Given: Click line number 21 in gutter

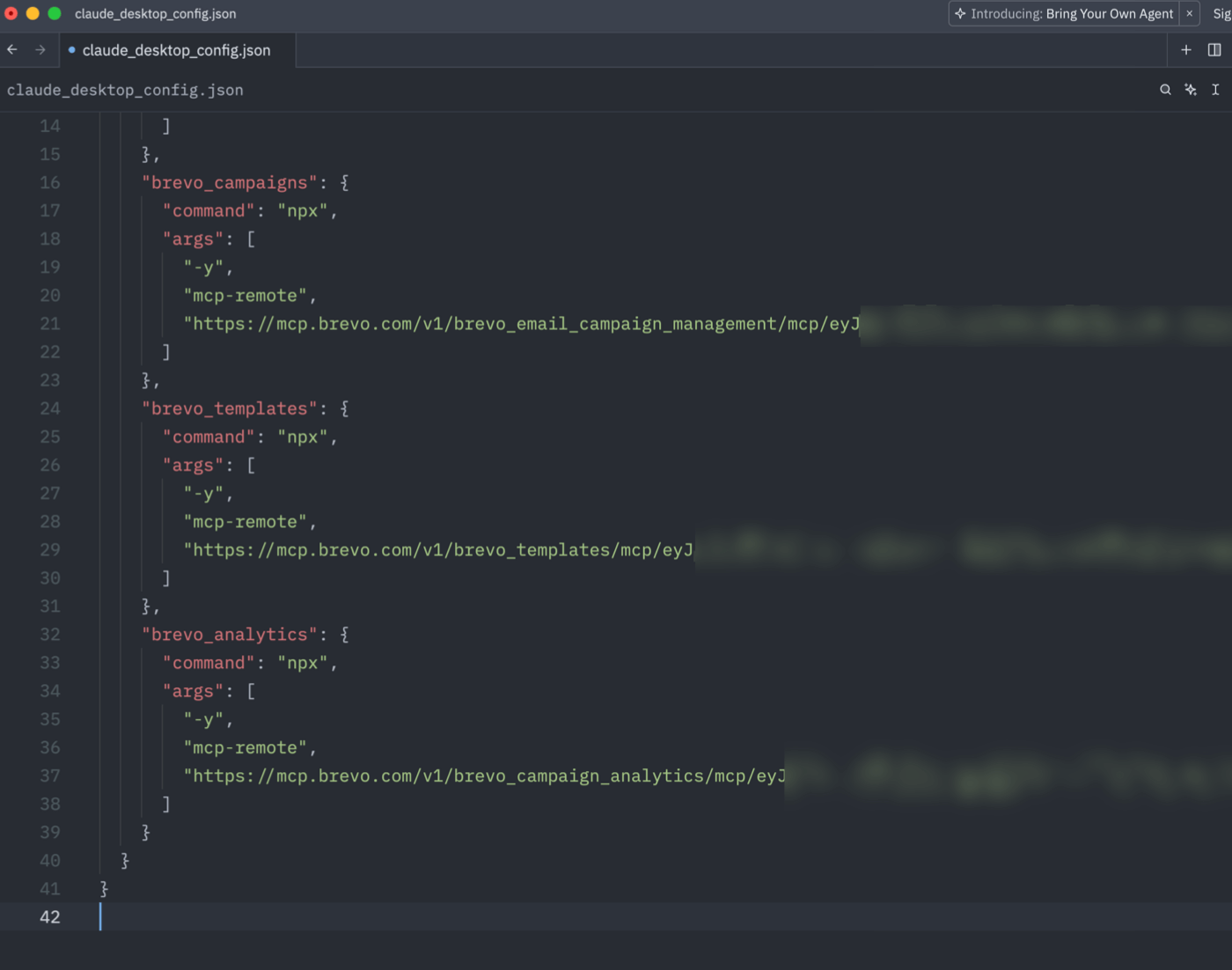Looking at the screenshot, I should coord(50,324).
